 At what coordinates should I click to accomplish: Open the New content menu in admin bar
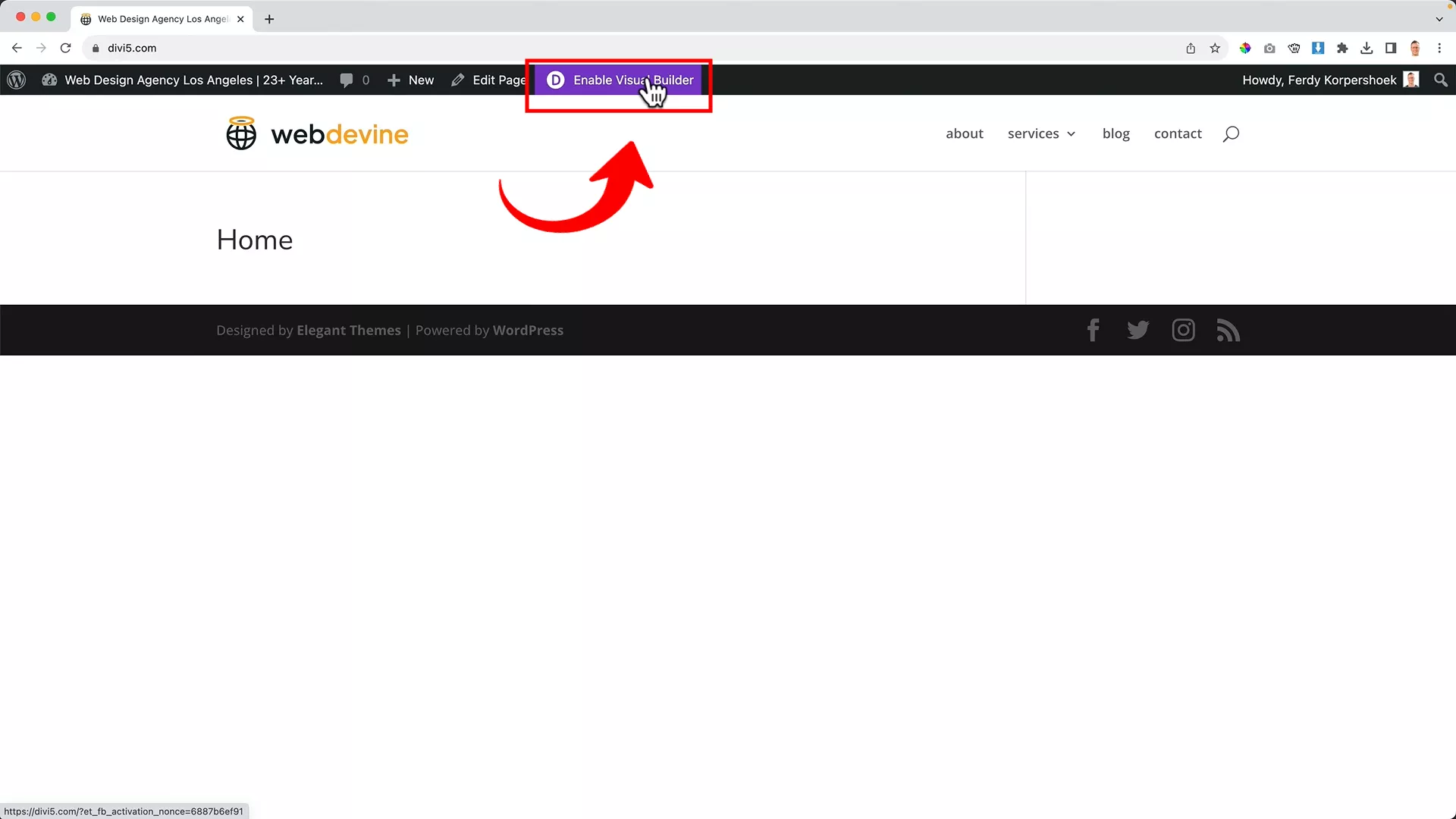click(411, 80)
